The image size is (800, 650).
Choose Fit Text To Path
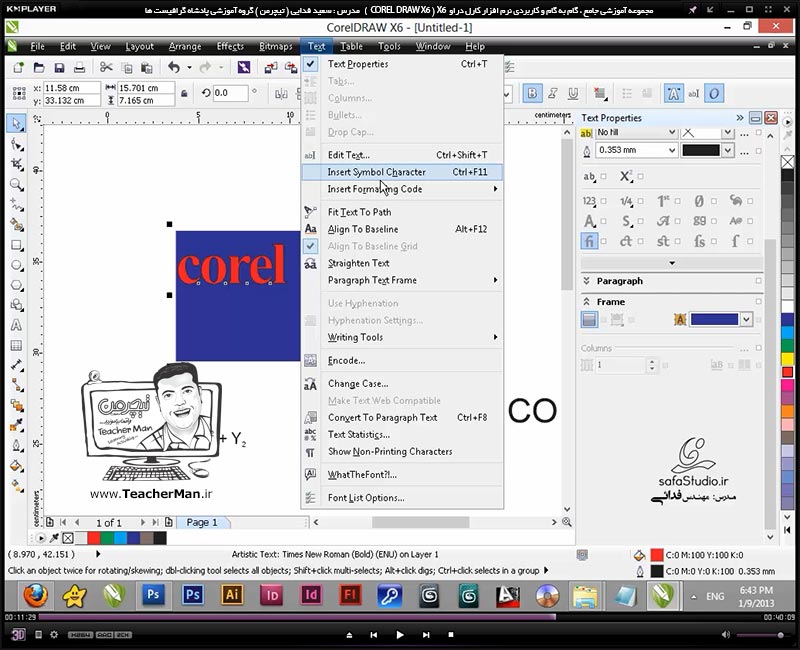[402, 212]
